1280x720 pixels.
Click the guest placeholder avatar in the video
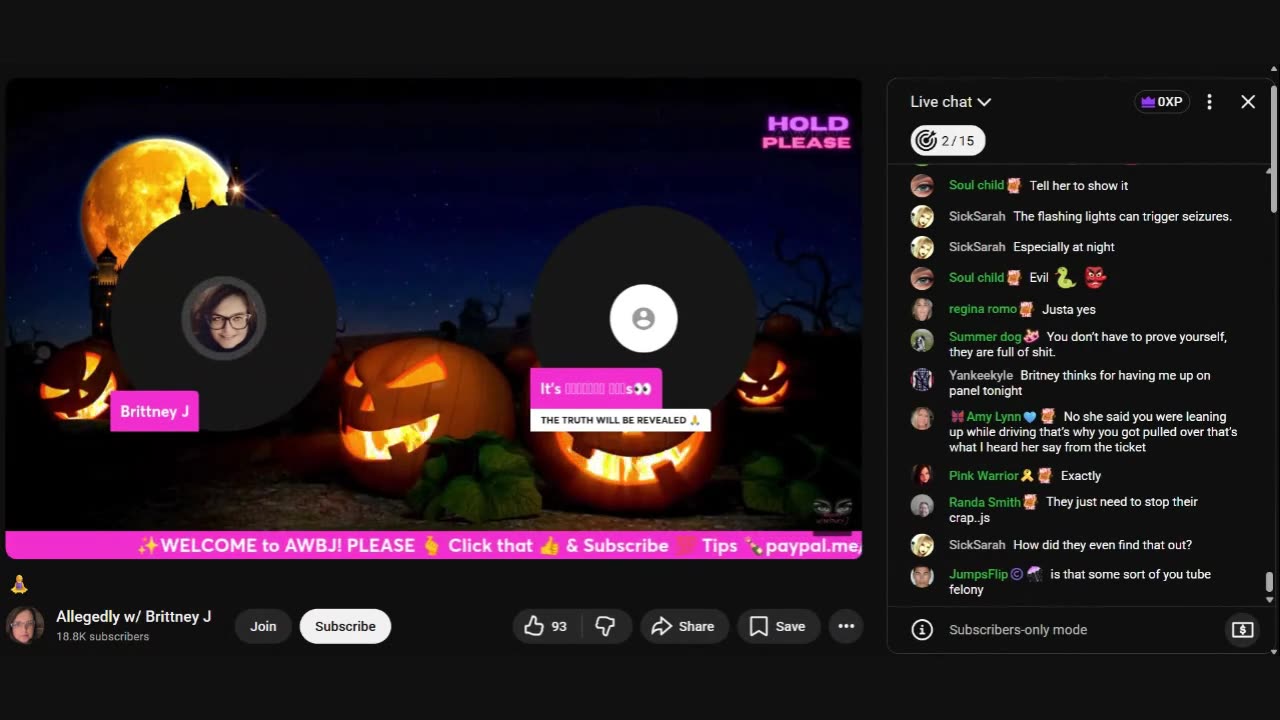tap(644, 319)
